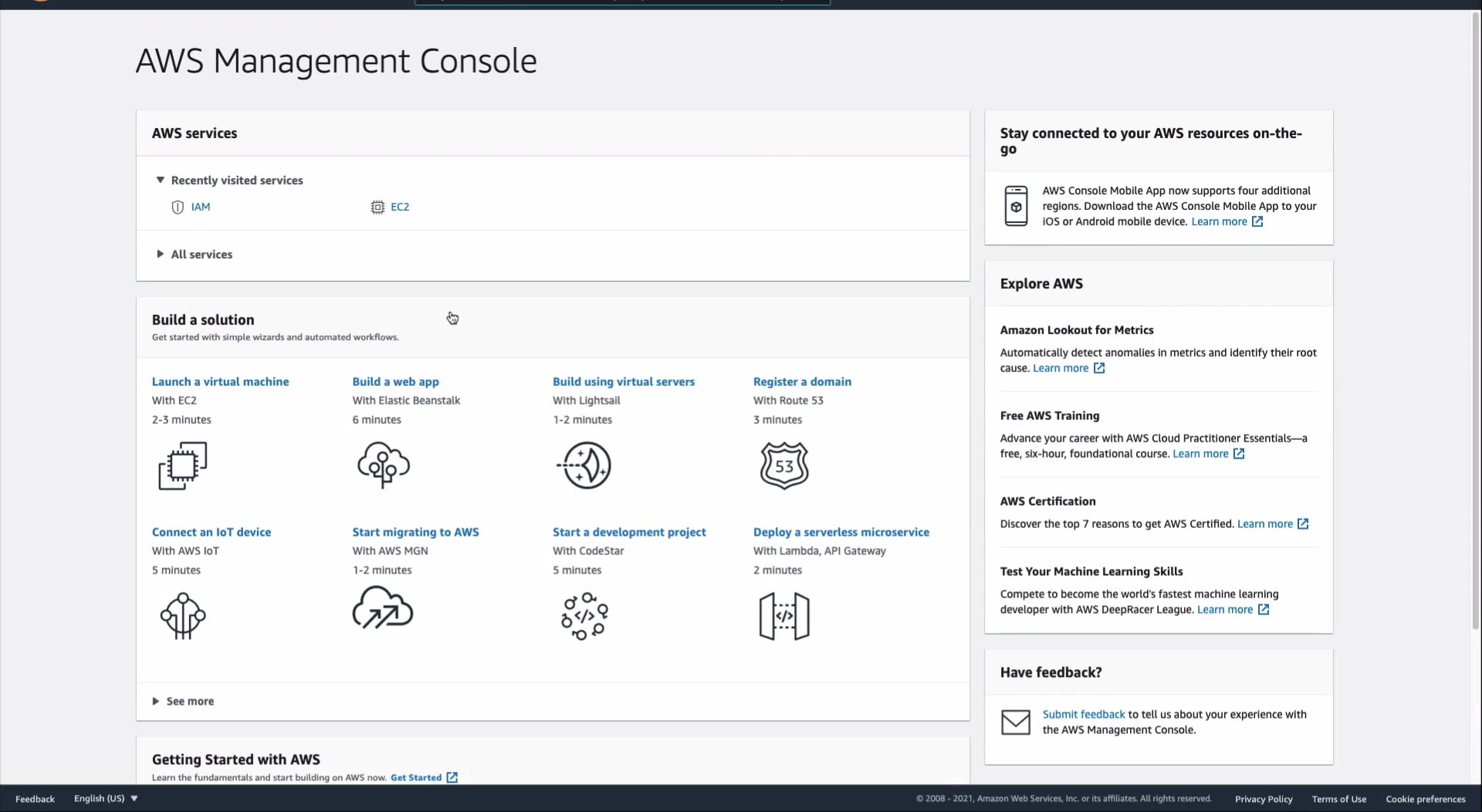Click the 'With Lambda, API Gateway' text
Screen dimensions: 1482x812
pyautogui.click(x=820, y=551)
